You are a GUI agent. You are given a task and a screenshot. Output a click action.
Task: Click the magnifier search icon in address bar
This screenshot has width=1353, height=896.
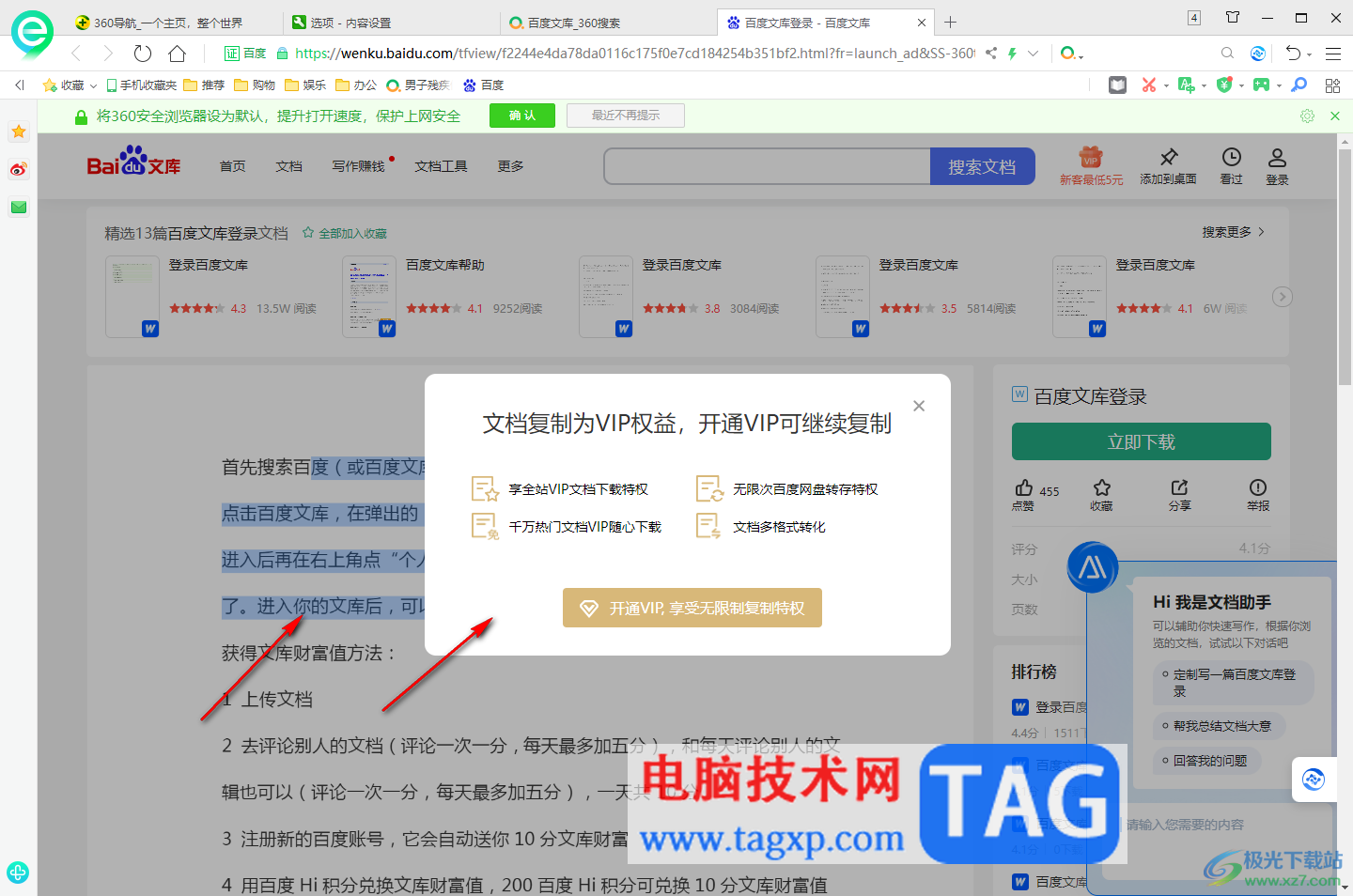tap(1227, 54)
